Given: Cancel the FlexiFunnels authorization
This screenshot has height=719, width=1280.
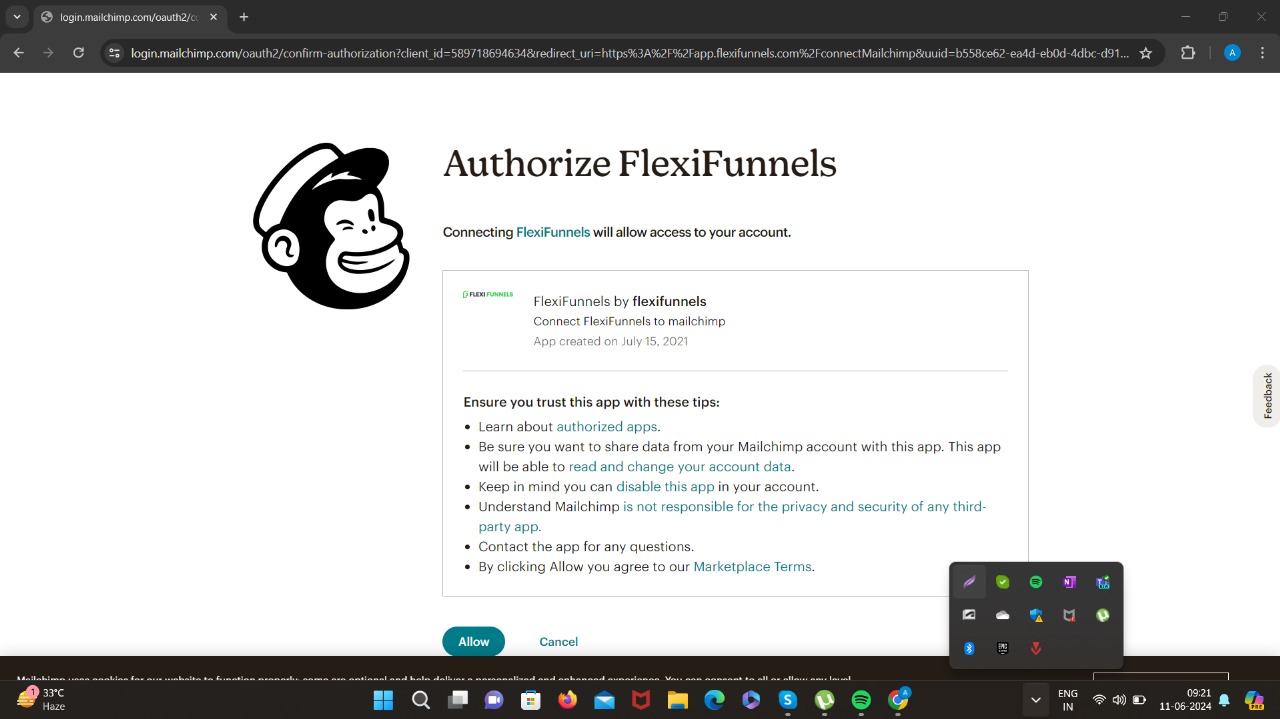Looking at the screenshot, I should [x=558, y=642].
